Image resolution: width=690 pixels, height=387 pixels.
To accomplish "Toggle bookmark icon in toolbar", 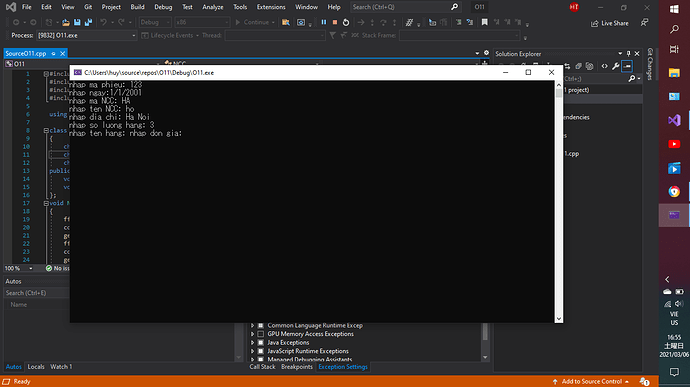I will coord(484,22).
